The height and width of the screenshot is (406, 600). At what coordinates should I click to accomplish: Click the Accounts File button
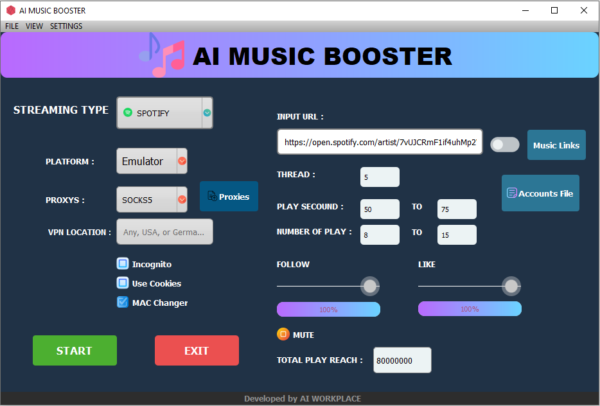(x=540, y=193)
